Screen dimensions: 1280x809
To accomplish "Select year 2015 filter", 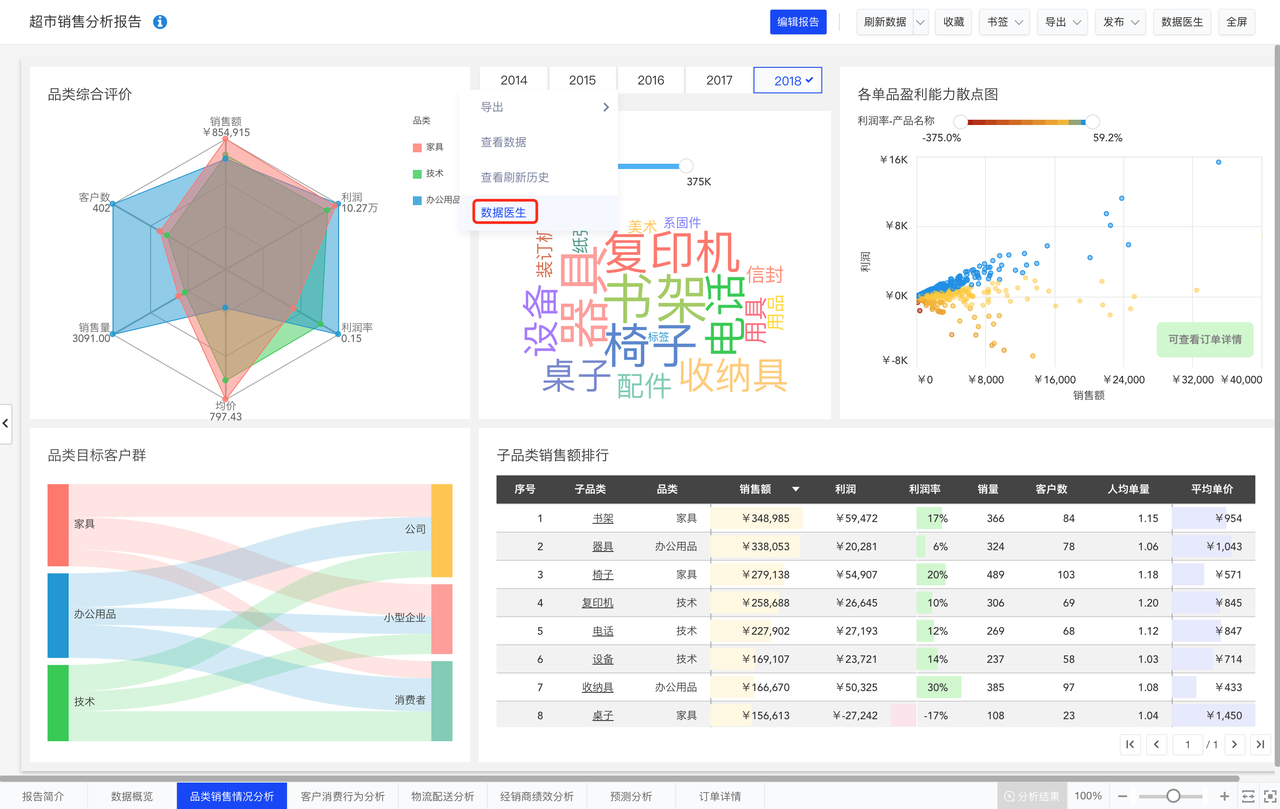I will 582,80.
